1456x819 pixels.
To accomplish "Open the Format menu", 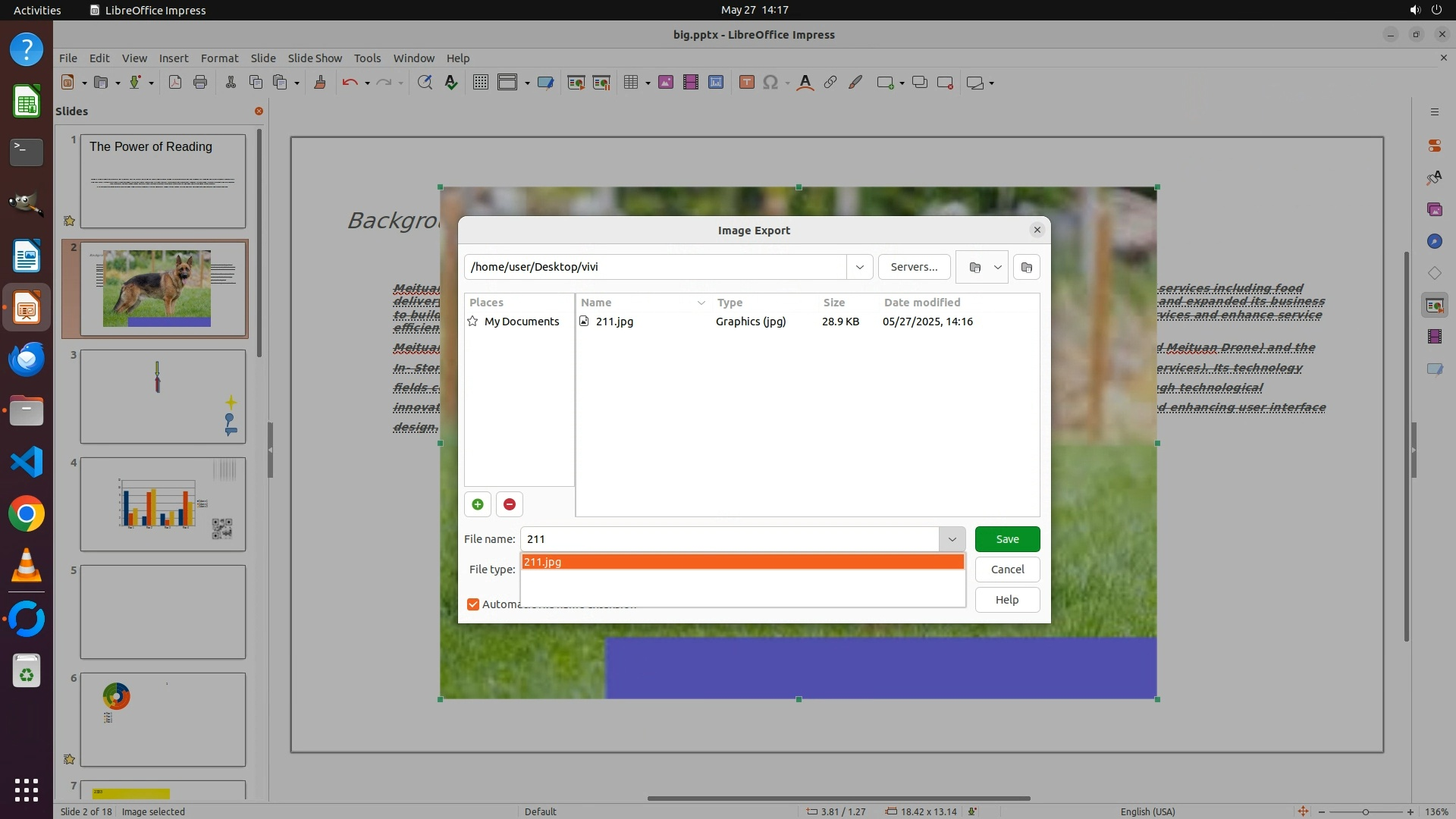I will click(x=219, y=58).
